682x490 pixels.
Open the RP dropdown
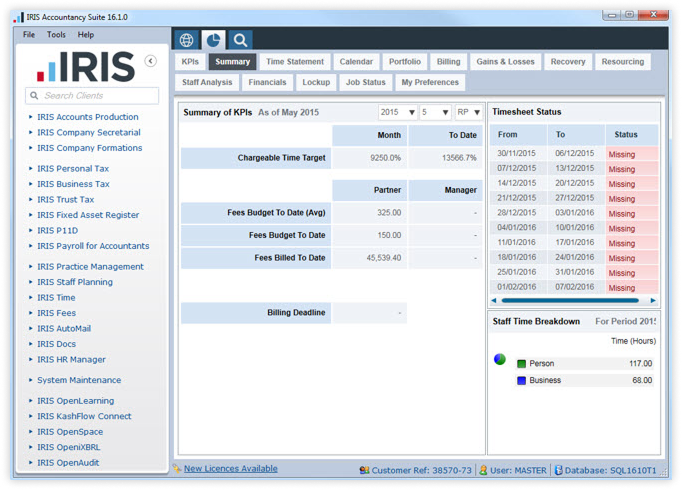(x=468, y=112)
